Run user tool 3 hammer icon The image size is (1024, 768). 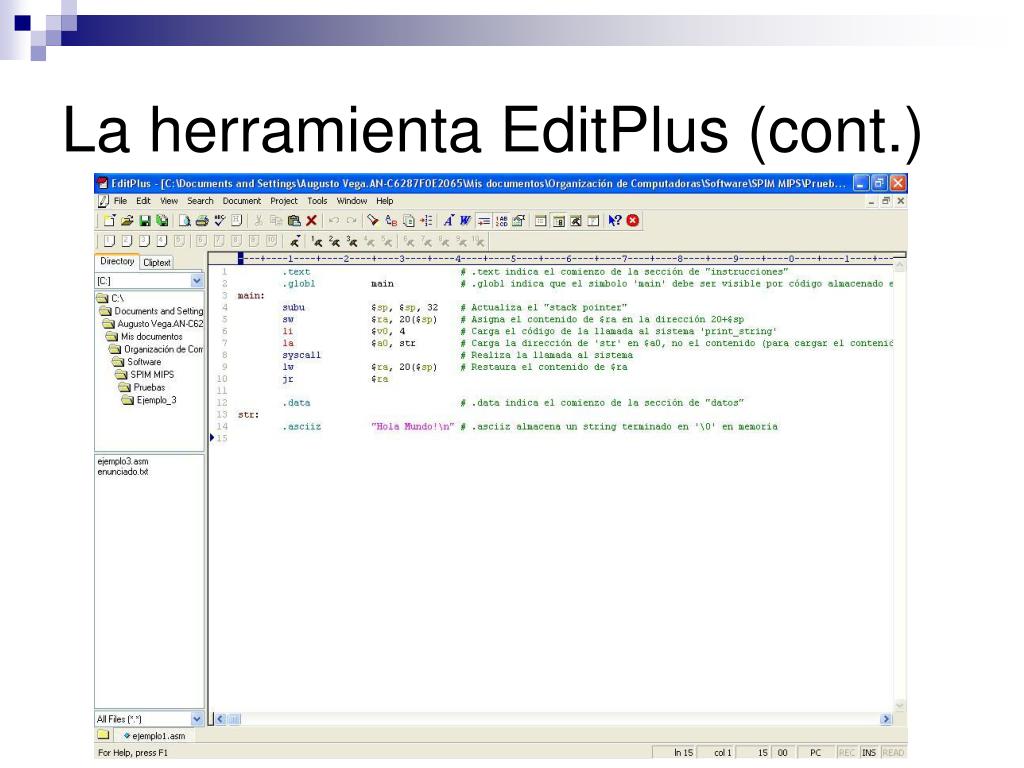point(351,242)
